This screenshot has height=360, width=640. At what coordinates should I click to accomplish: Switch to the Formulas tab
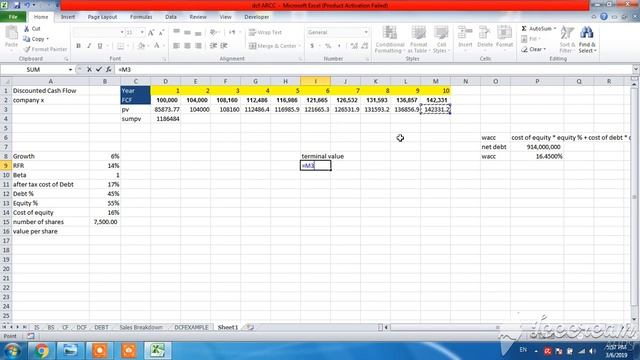click(x=141, y=17)
